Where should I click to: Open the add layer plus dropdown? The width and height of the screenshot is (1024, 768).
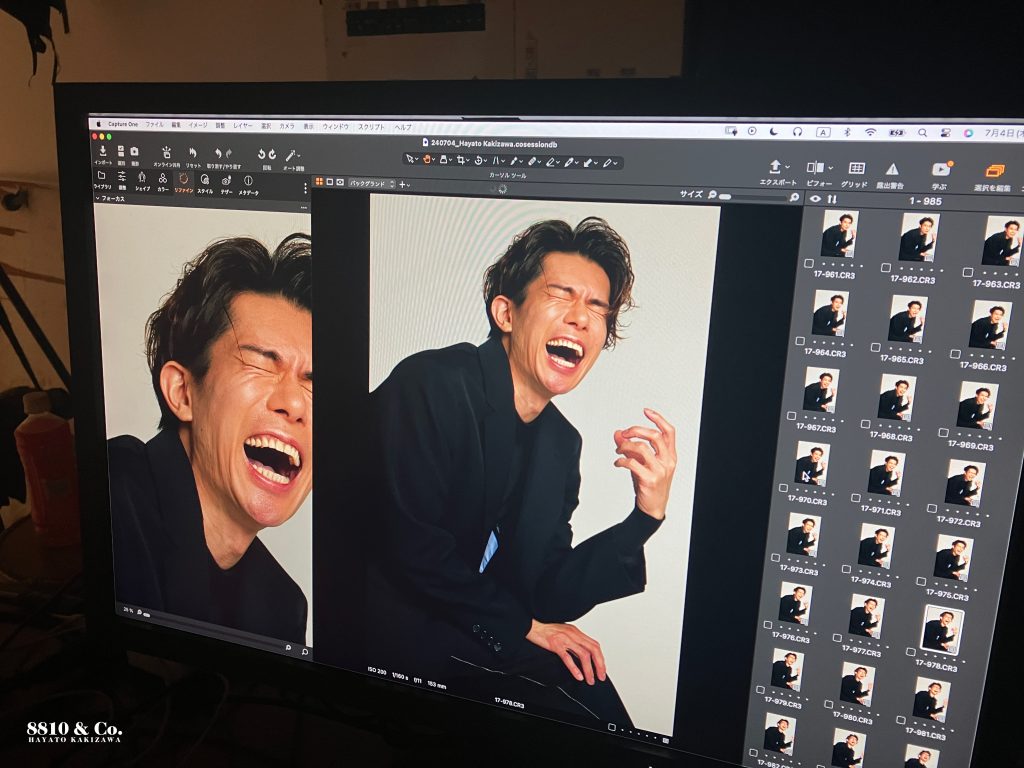point(405,185)
